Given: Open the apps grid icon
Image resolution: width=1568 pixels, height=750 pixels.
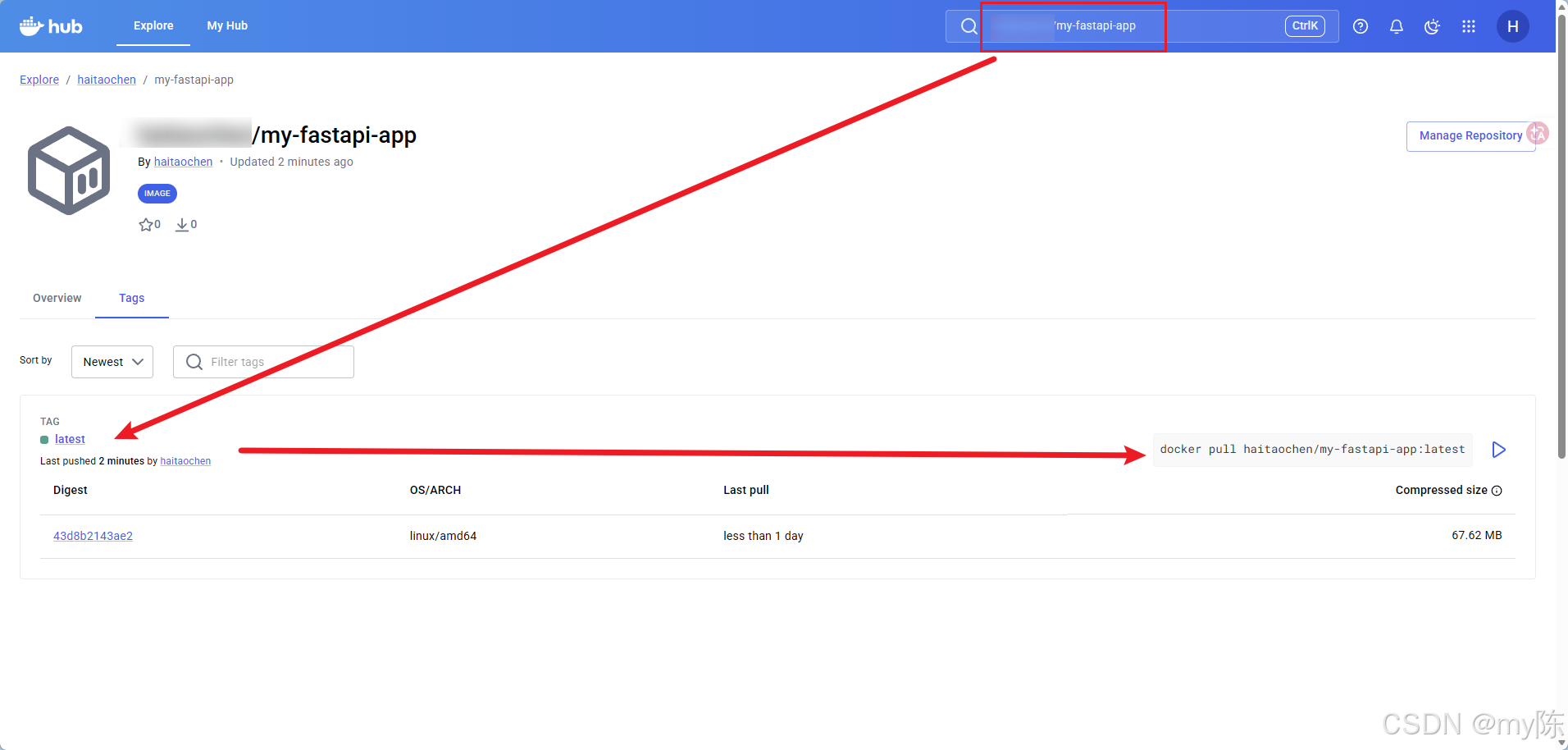Looking at the screenshot, I should point(1469,26).
